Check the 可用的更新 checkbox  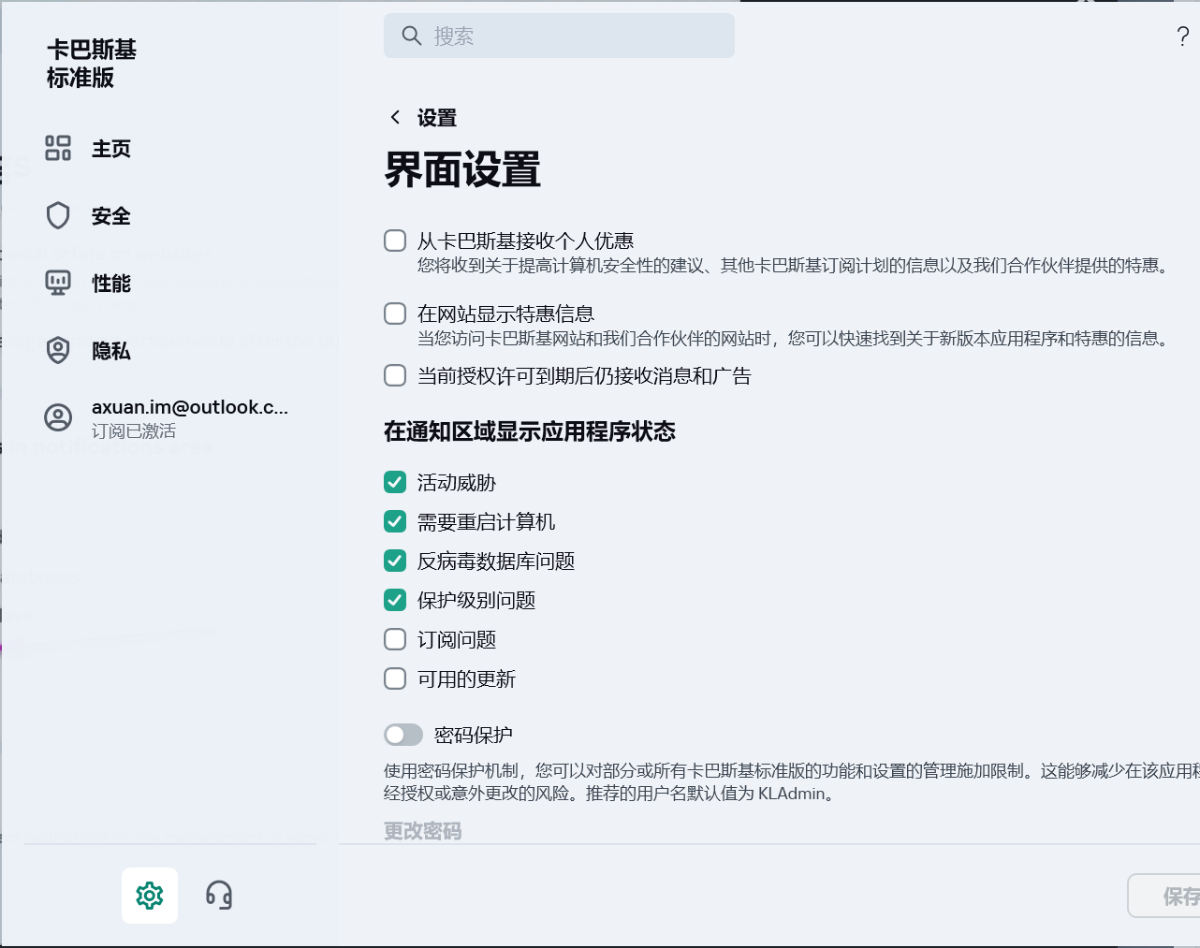(395, 679)
